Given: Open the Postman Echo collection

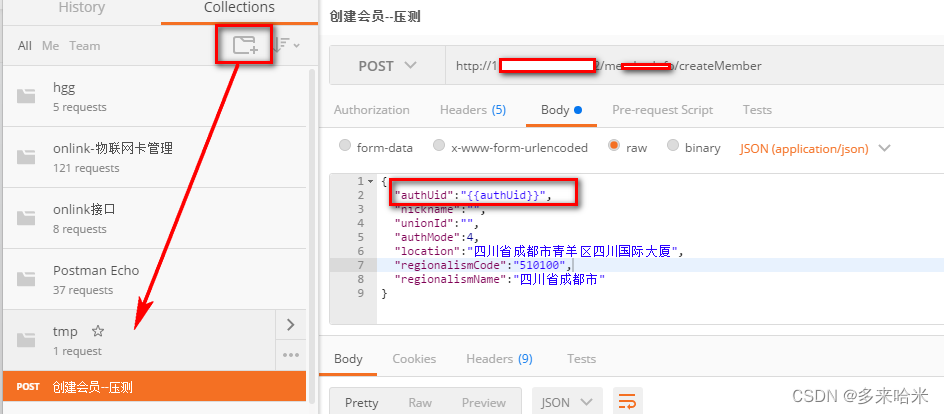Looking at the screenshot, I should coord(155,279).
